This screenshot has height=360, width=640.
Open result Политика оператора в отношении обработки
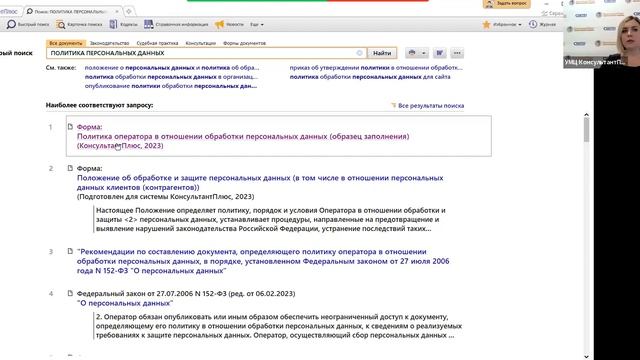243,136
